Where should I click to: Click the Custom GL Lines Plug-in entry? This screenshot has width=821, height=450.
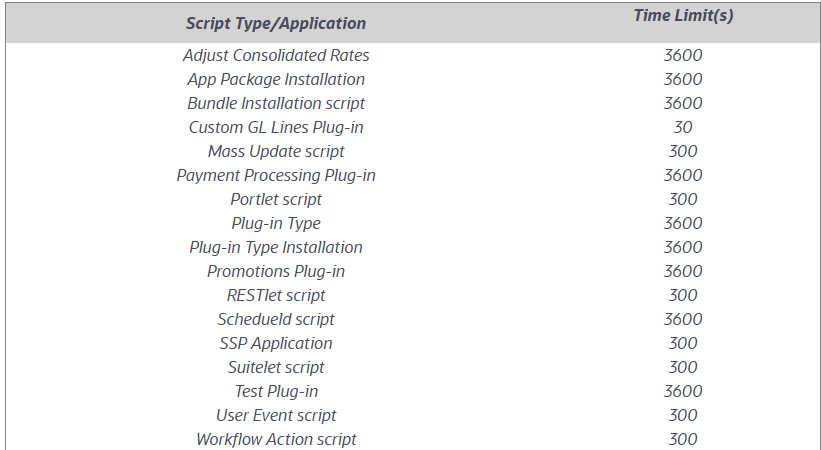click(276, 128)
